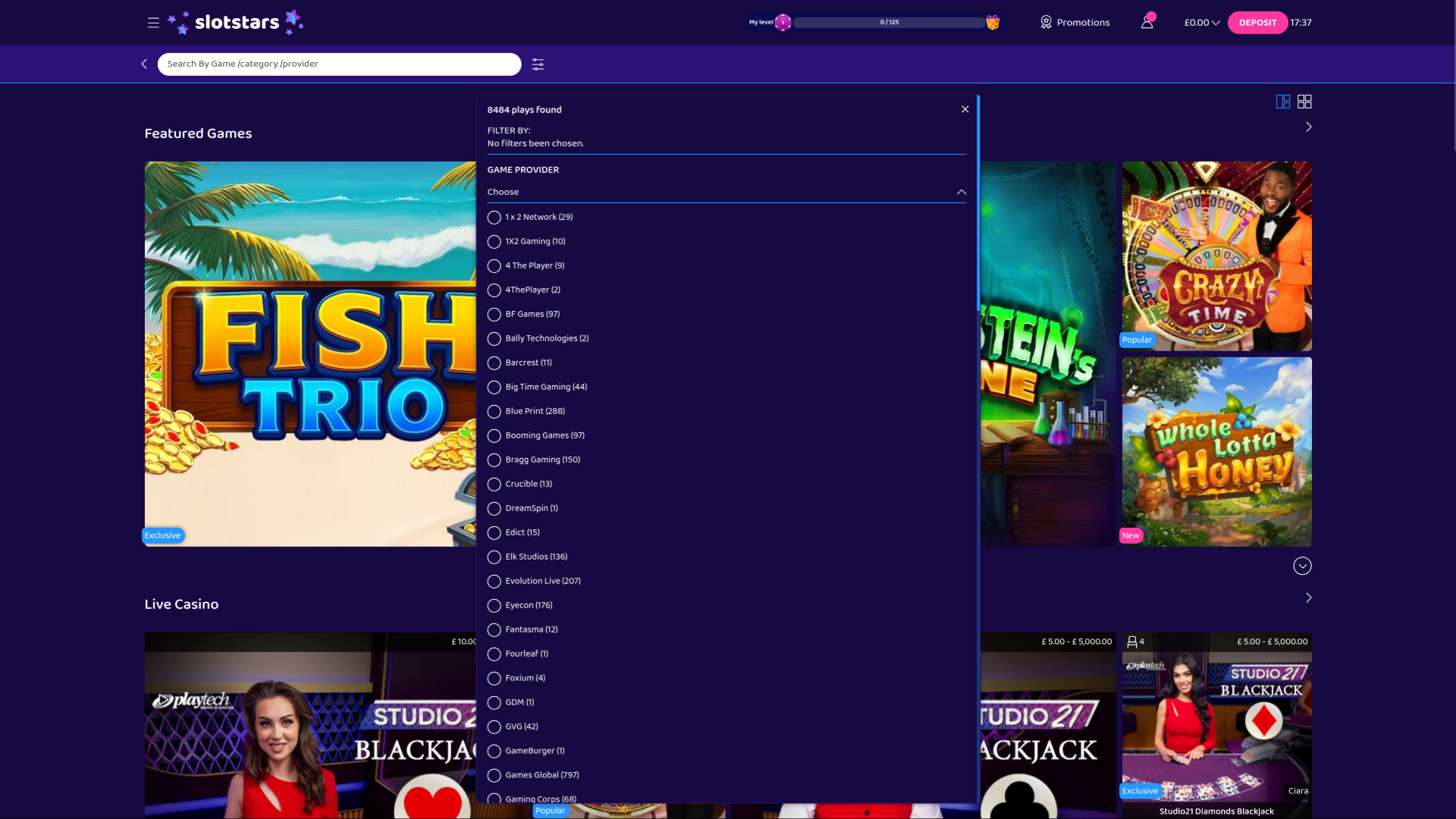Open the Fish Trio game thumbnail
This screenshot has width=1456, height=819.
click(310, 353)
